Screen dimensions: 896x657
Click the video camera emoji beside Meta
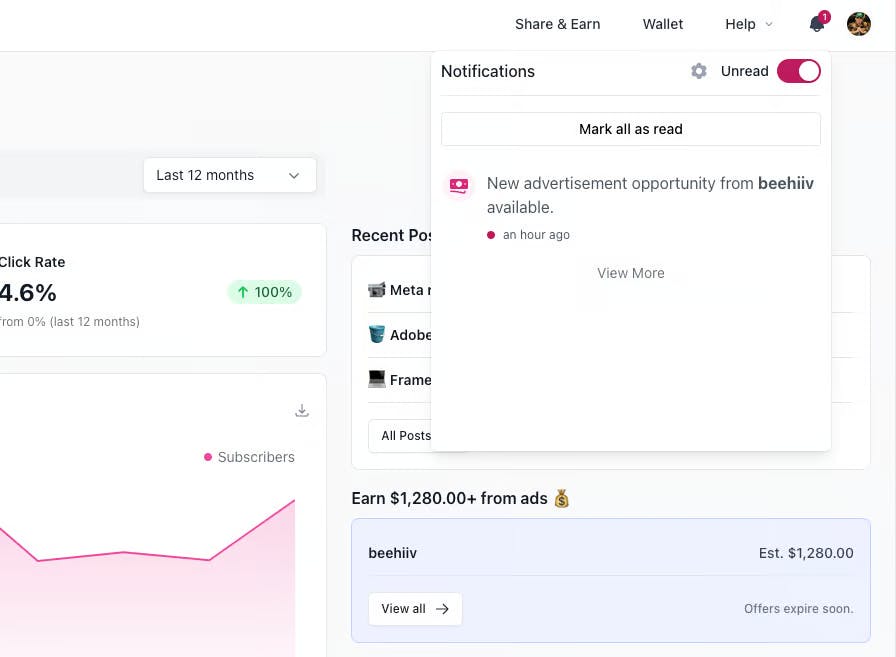[377, 290]
